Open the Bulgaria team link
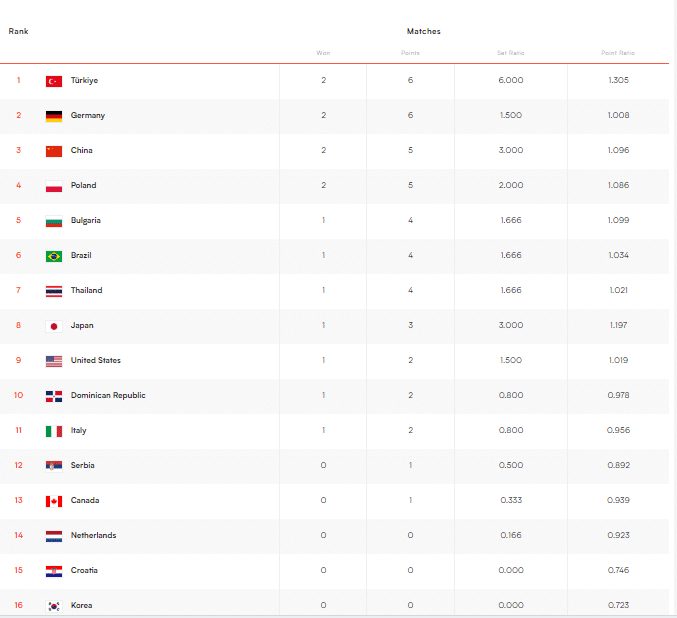The image size is (677, 618). pos(85,221)
